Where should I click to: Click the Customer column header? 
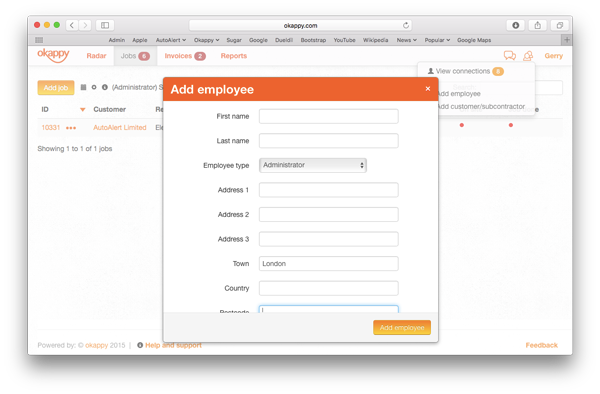(109, 109)
